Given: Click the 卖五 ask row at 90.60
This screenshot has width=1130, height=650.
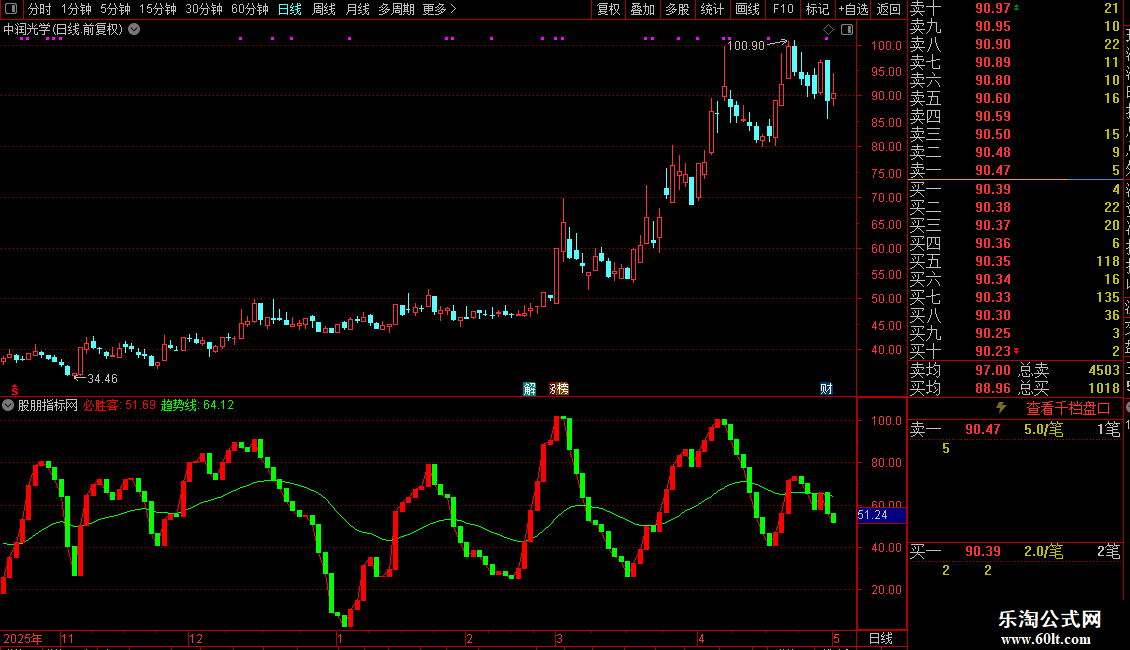Looking at the screenshot, I should (x=1015, y=98).
